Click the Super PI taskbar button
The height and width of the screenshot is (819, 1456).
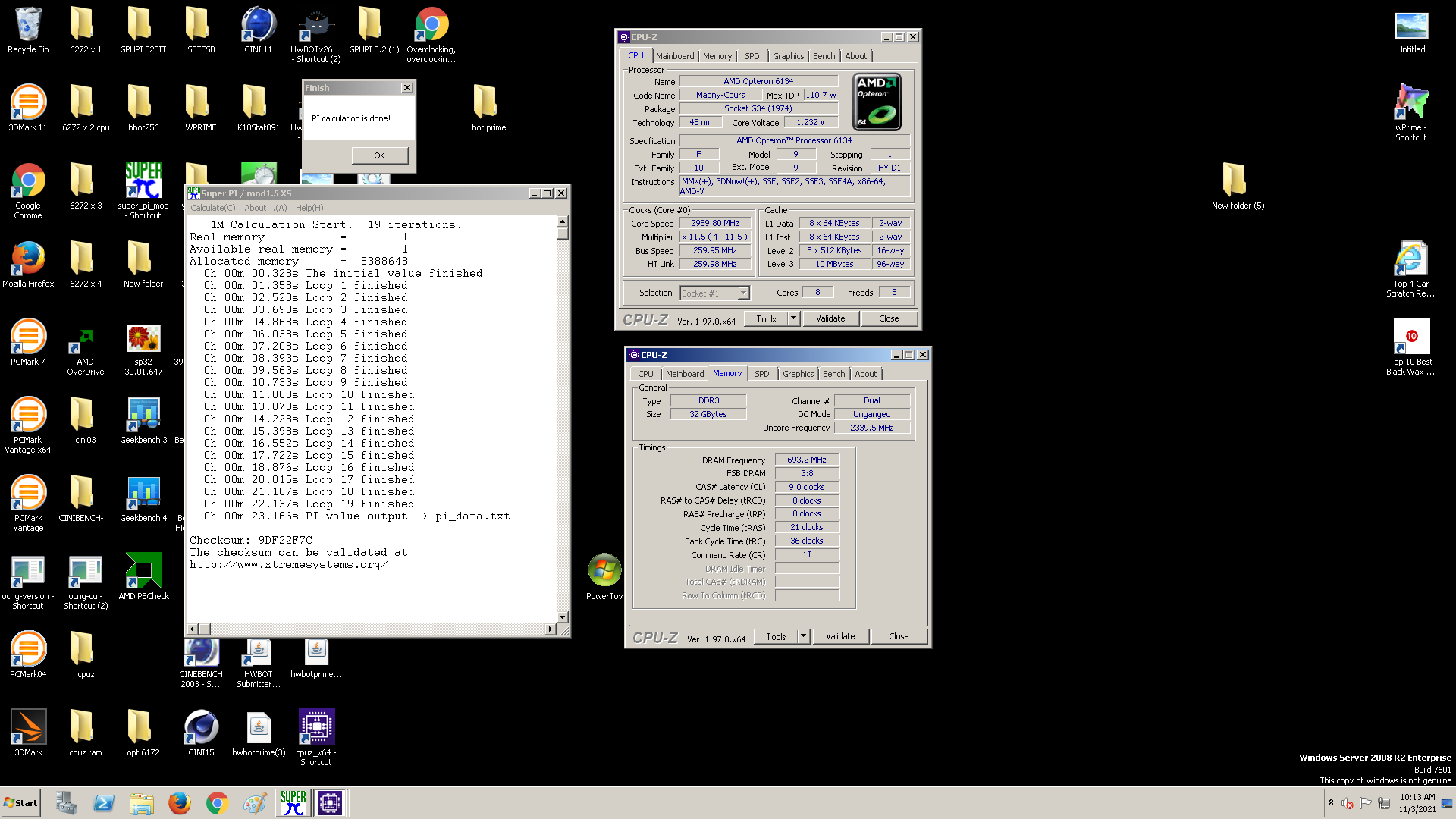coord(293,802)
